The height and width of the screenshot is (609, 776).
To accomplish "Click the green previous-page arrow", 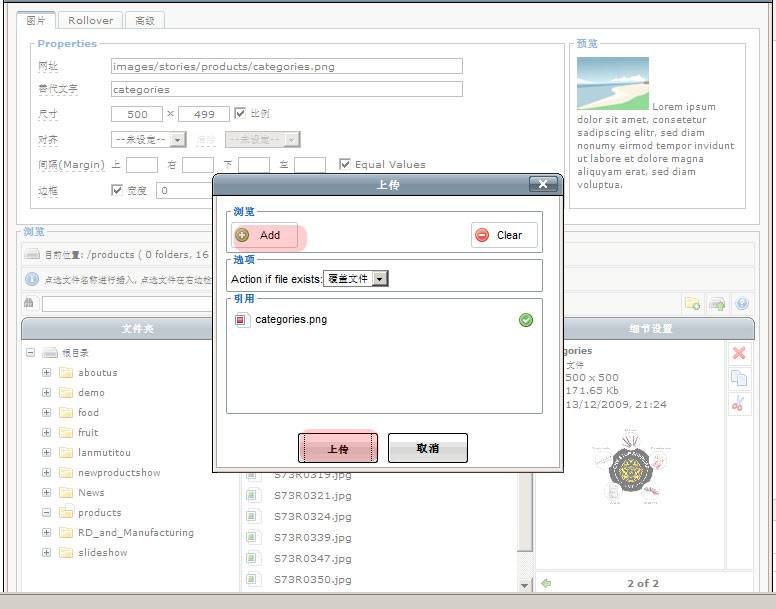I will (x=546, y=583).
